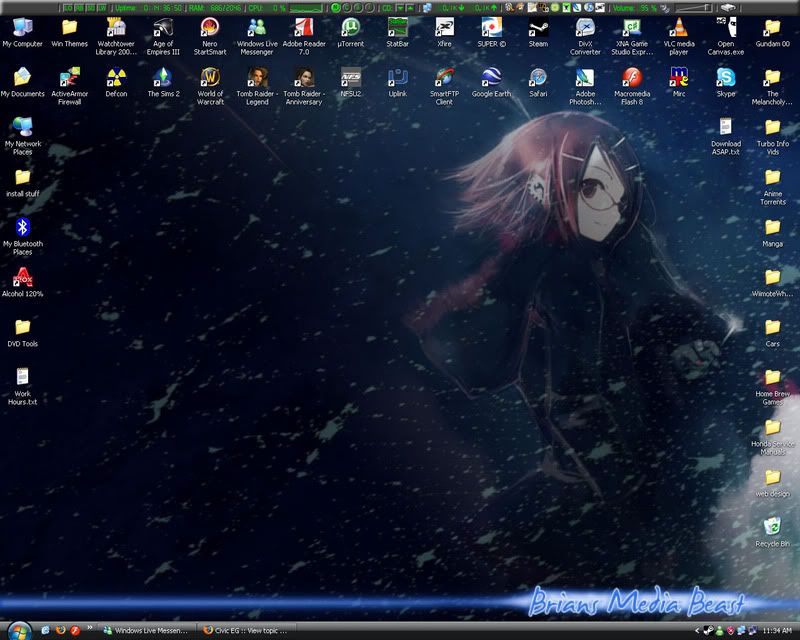Open Download ASAP.txt file
Screen dimensions: 800x640
pos(726,136)
